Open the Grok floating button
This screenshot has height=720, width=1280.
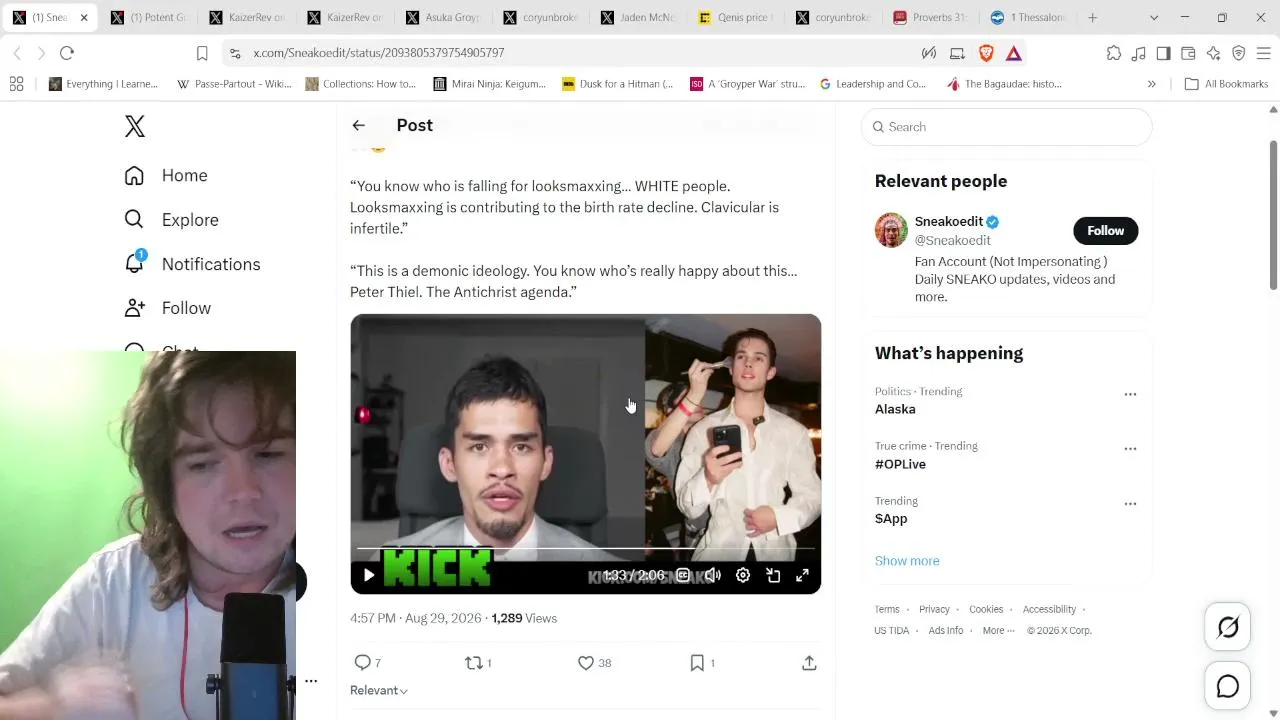click(x=1228, y=627)
